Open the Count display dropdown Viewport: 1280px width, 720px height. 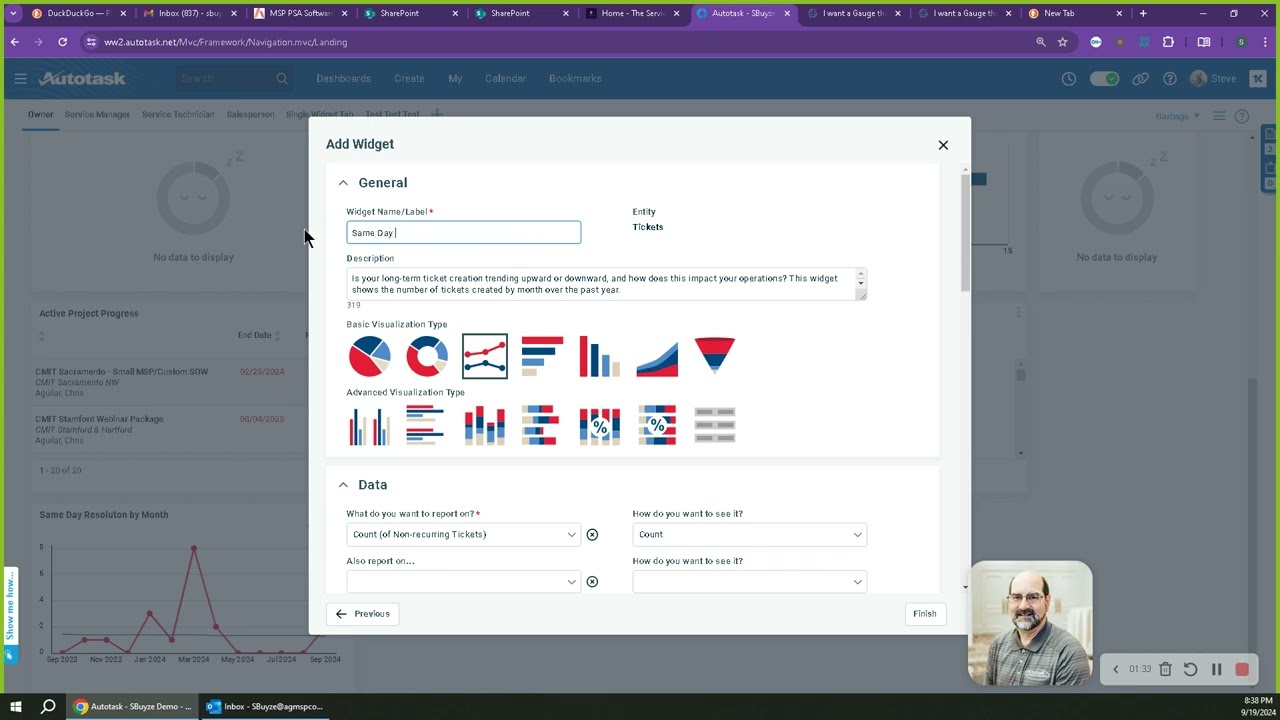pos(749,535)
